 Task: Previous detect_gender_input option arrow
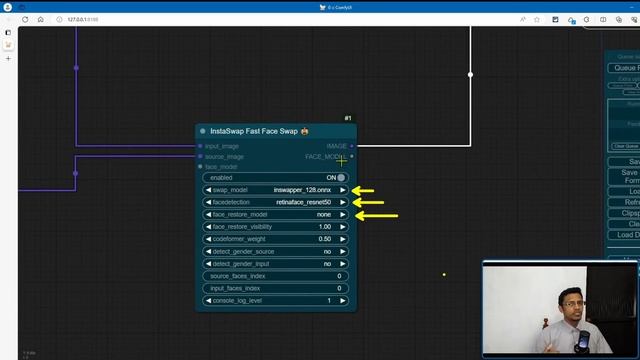click(x=209, y=264)
